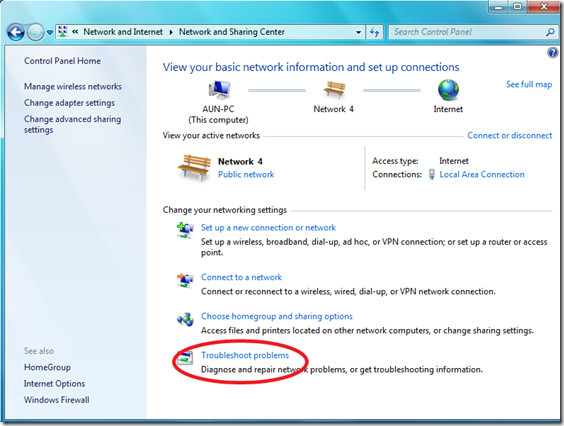The image size is (564, 426).
Task: Click the homegroup spheres icon
Action: [x=185, y=319]
